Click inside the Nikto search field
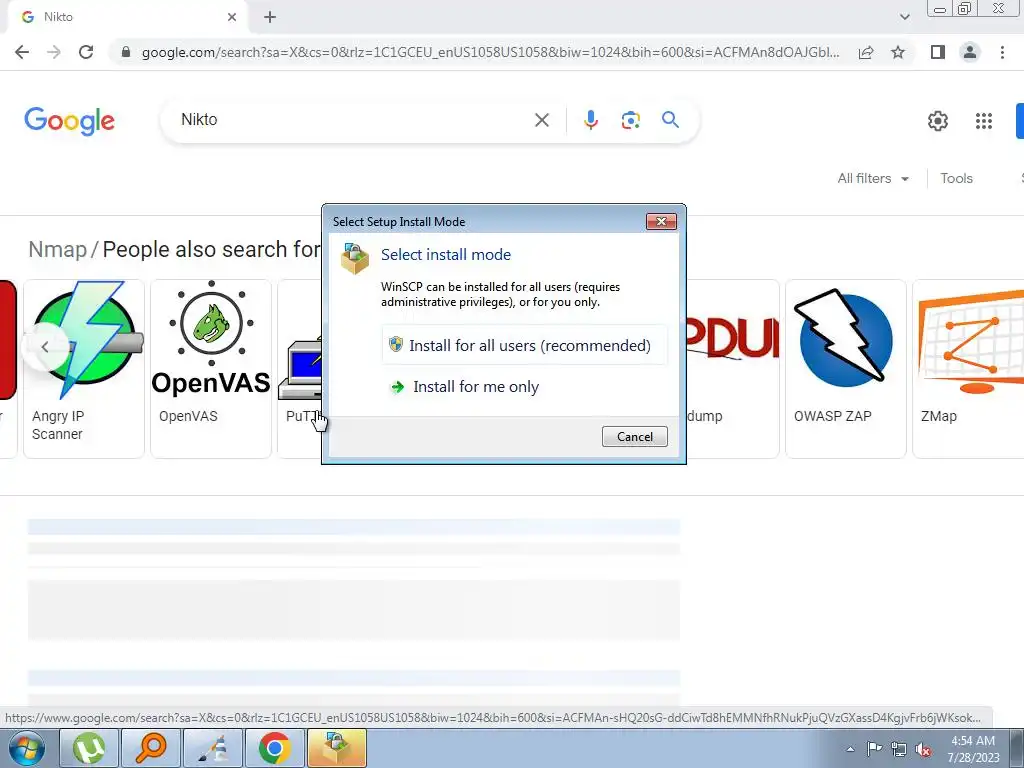Viewport: 1024px width, 768px height. click(353, 120)
